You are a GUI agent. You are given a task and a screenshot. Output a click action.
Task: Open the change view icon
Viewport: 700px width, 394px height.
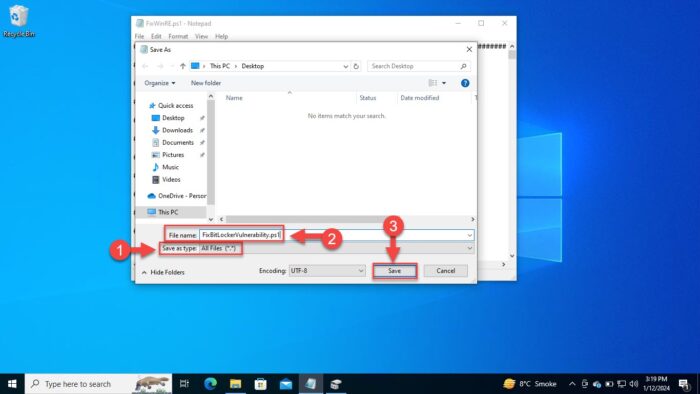click(x=433, y=83)
